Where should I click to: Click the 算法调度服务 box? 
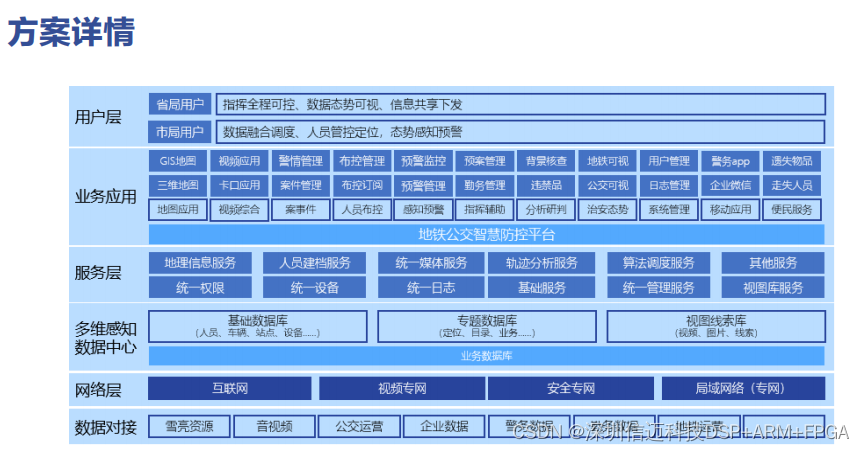coord(658,263)
